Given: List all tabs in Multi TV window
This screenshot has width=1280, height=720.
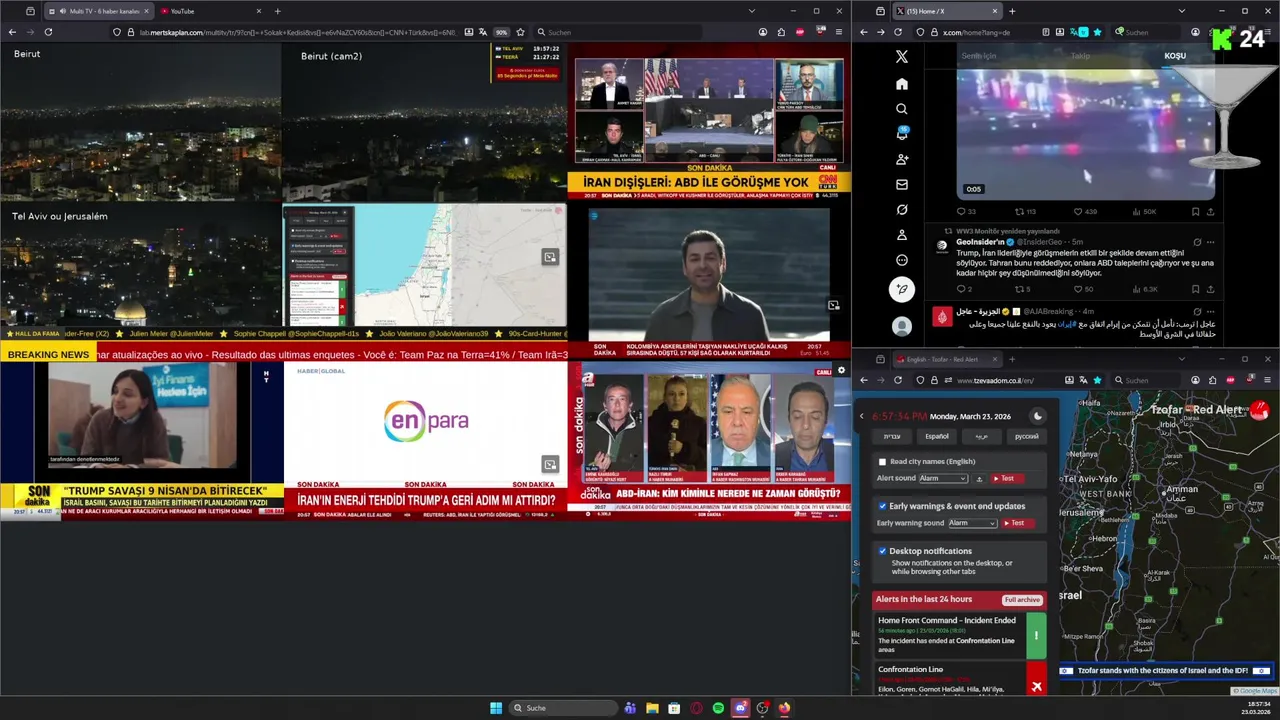Looking at the screenshot, I should [x=751, y=11].
